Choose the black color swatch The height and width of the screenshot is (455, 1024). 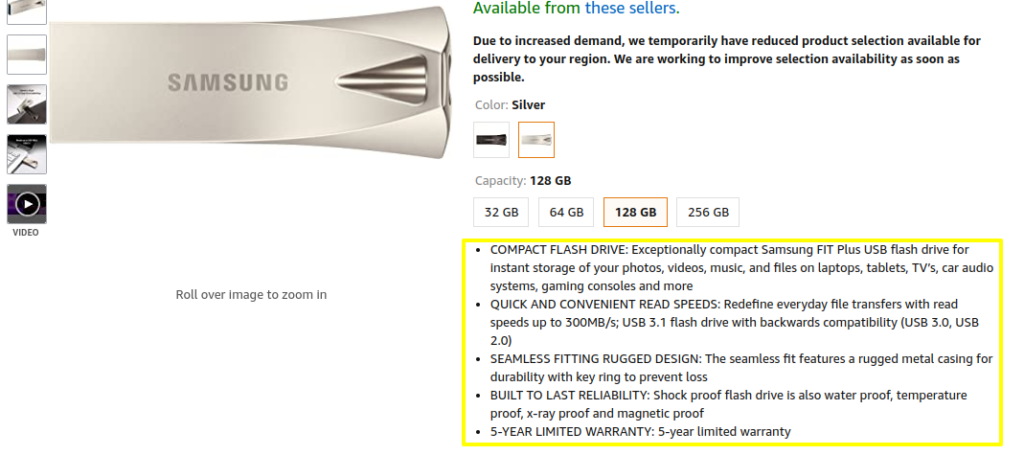pyautogui.click(x=492, y=140)
